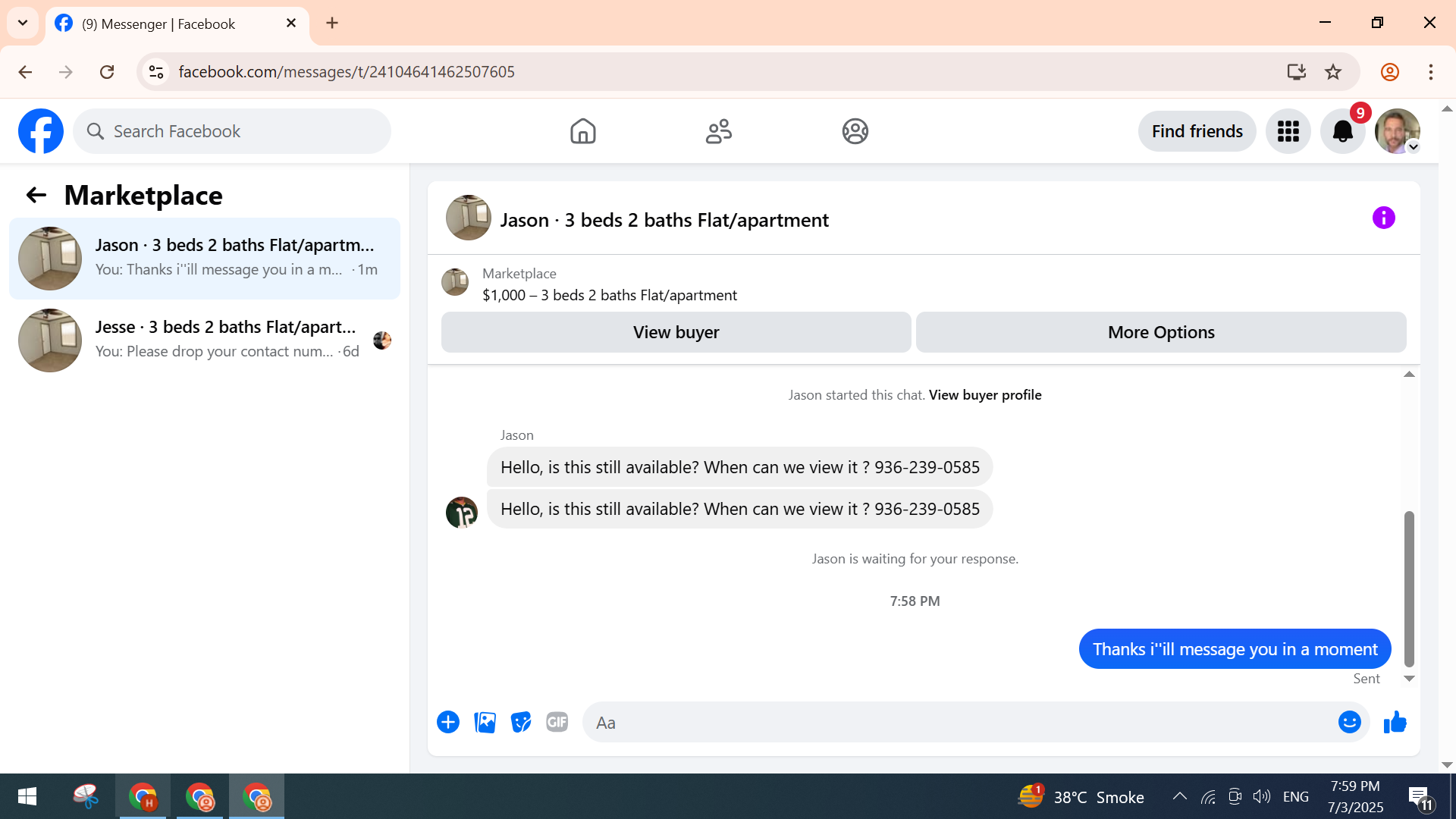Open more actions with the plus icon
Image resolution: width=1456 pixels, height=819 pixels.
click(448, 723)
